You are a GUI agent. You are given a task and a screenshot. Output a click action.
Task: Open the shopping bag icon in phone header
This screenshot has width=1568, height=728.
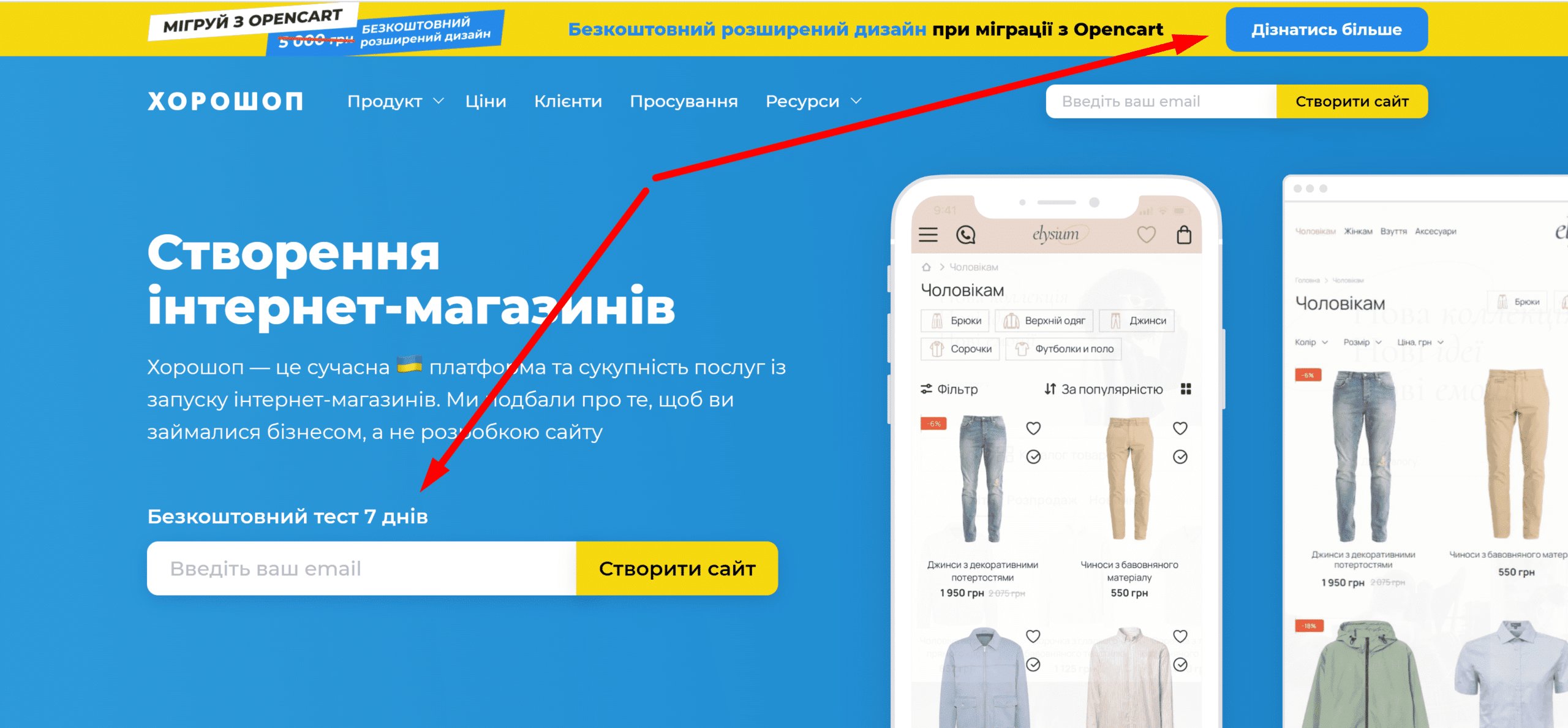point(1184,235)
